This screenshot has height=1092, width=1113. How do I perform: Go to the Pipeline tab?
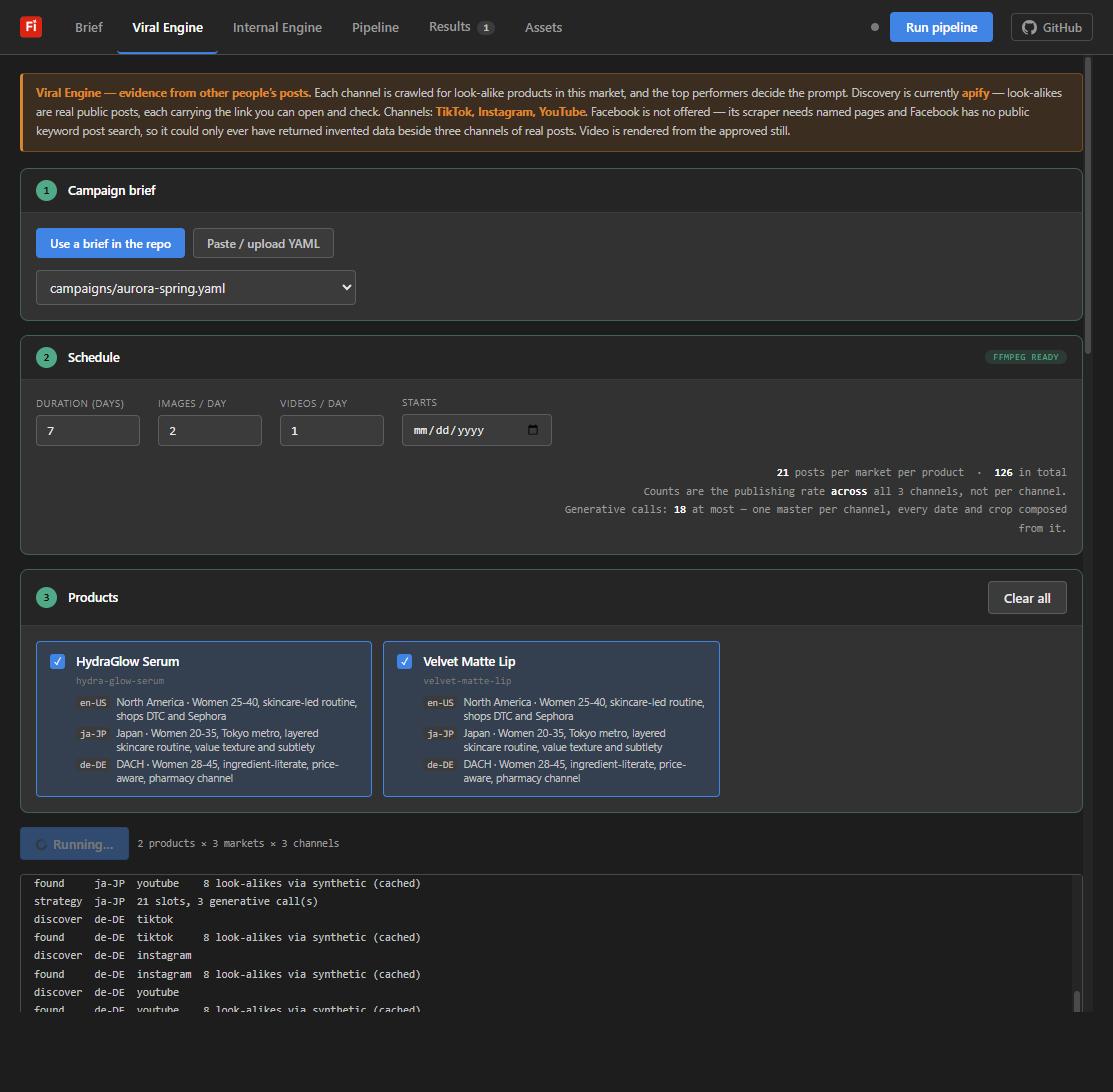pos(375,27)
